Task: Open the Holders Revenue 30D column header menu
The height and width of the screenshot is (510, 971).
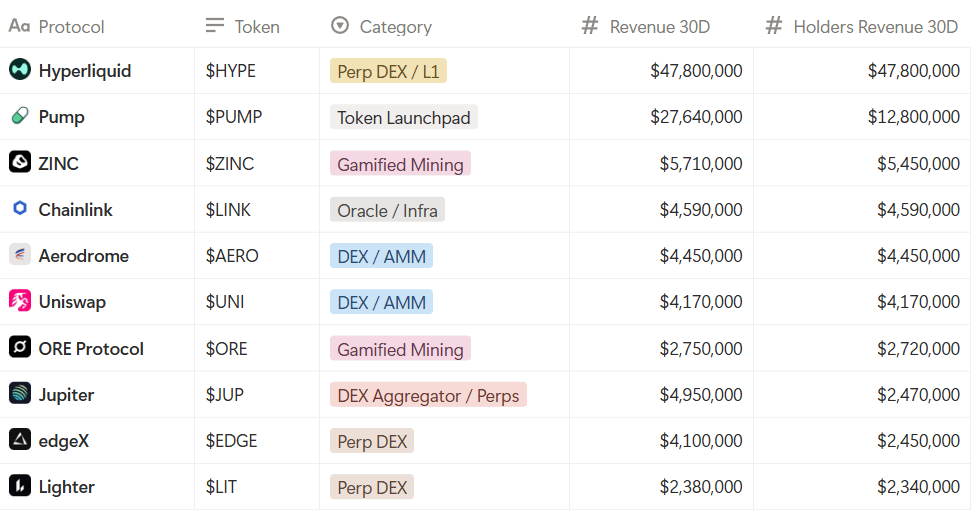Action: (x=862, y=24)
